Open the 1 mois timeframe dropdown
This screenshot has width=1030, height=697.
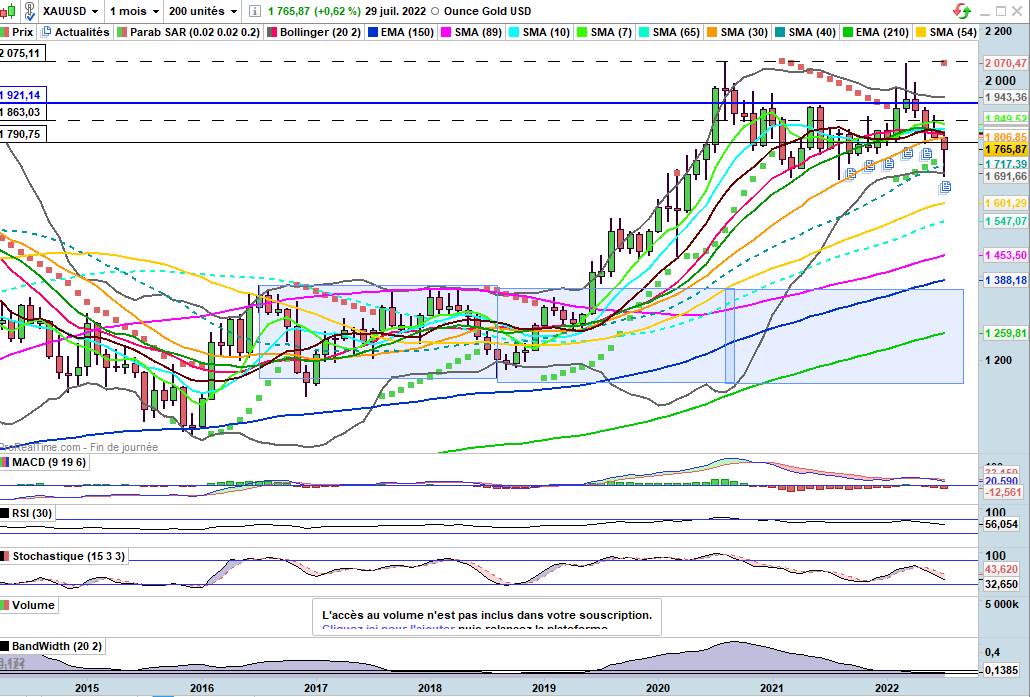pyautogui.click(x=134, y=11)
